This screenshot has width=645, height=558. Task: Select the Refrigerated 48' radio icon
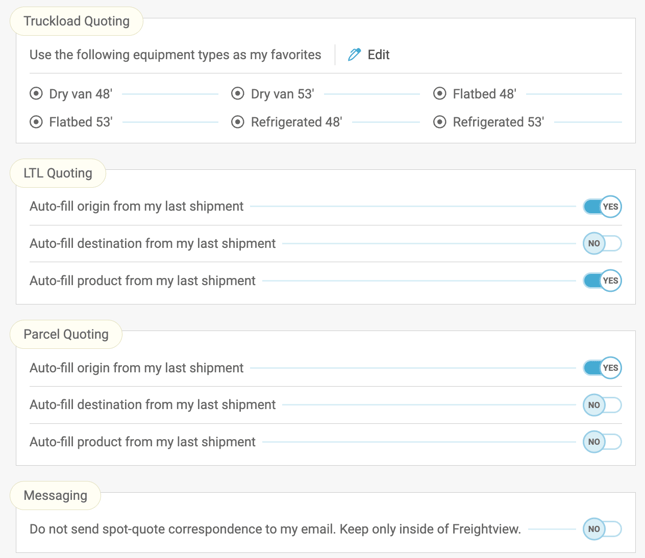point(238,122)
